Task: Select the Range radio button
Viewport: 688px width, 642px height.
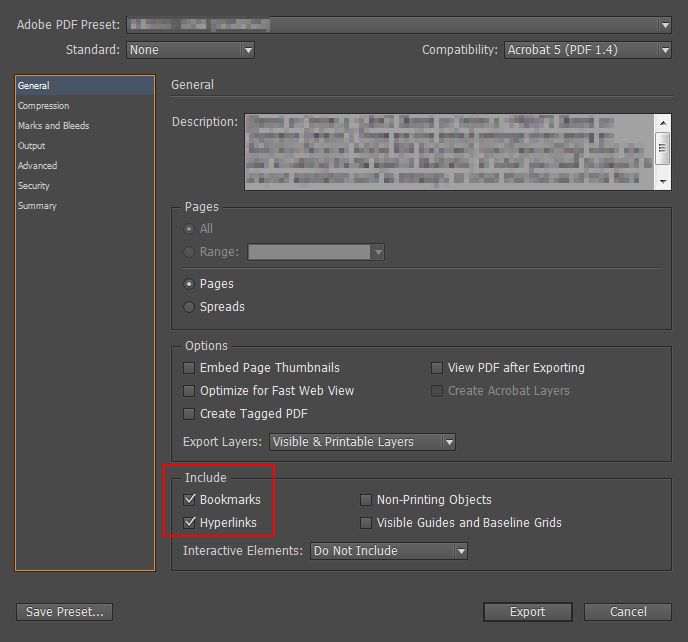Action: [x=189, y=252]
